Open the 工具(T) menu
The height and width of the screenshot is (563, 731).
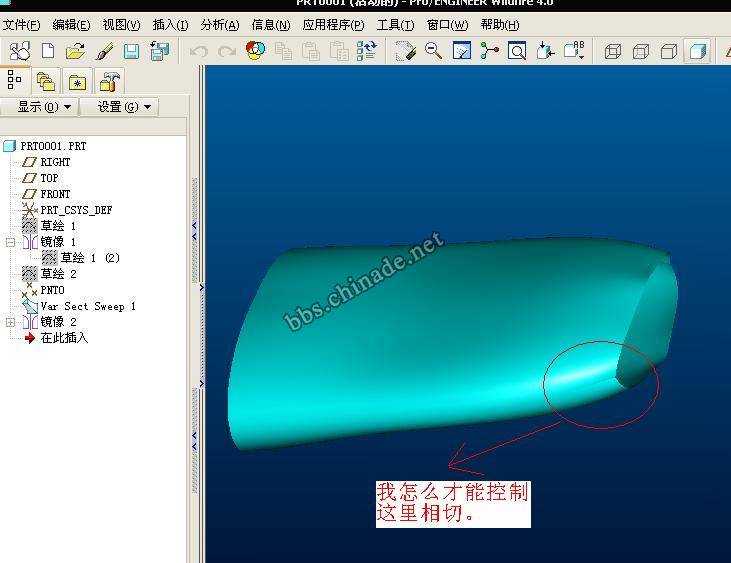pos(395,25)
